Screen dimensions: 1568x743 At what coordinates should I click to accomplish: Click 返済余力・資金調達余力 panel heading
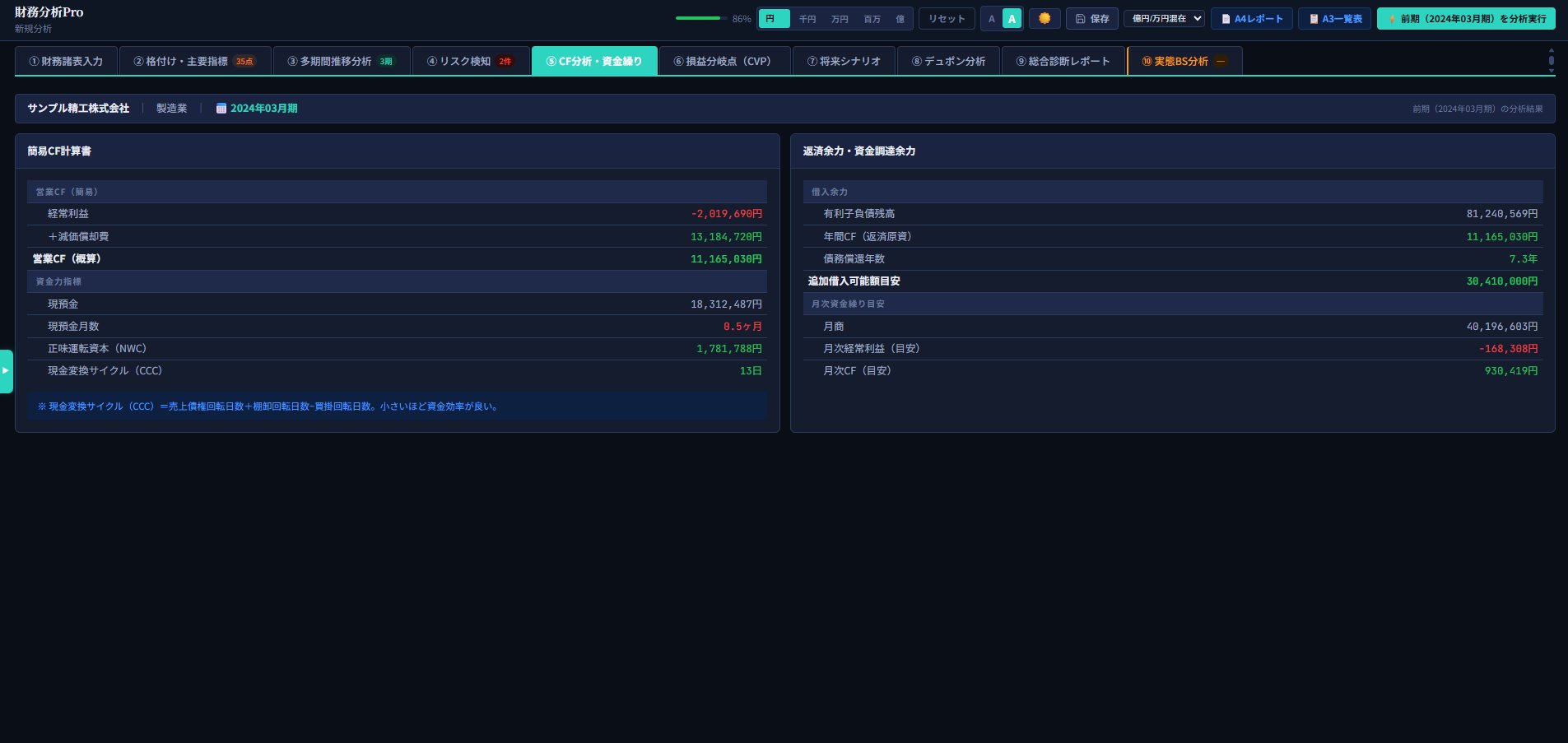pos(859,151)
